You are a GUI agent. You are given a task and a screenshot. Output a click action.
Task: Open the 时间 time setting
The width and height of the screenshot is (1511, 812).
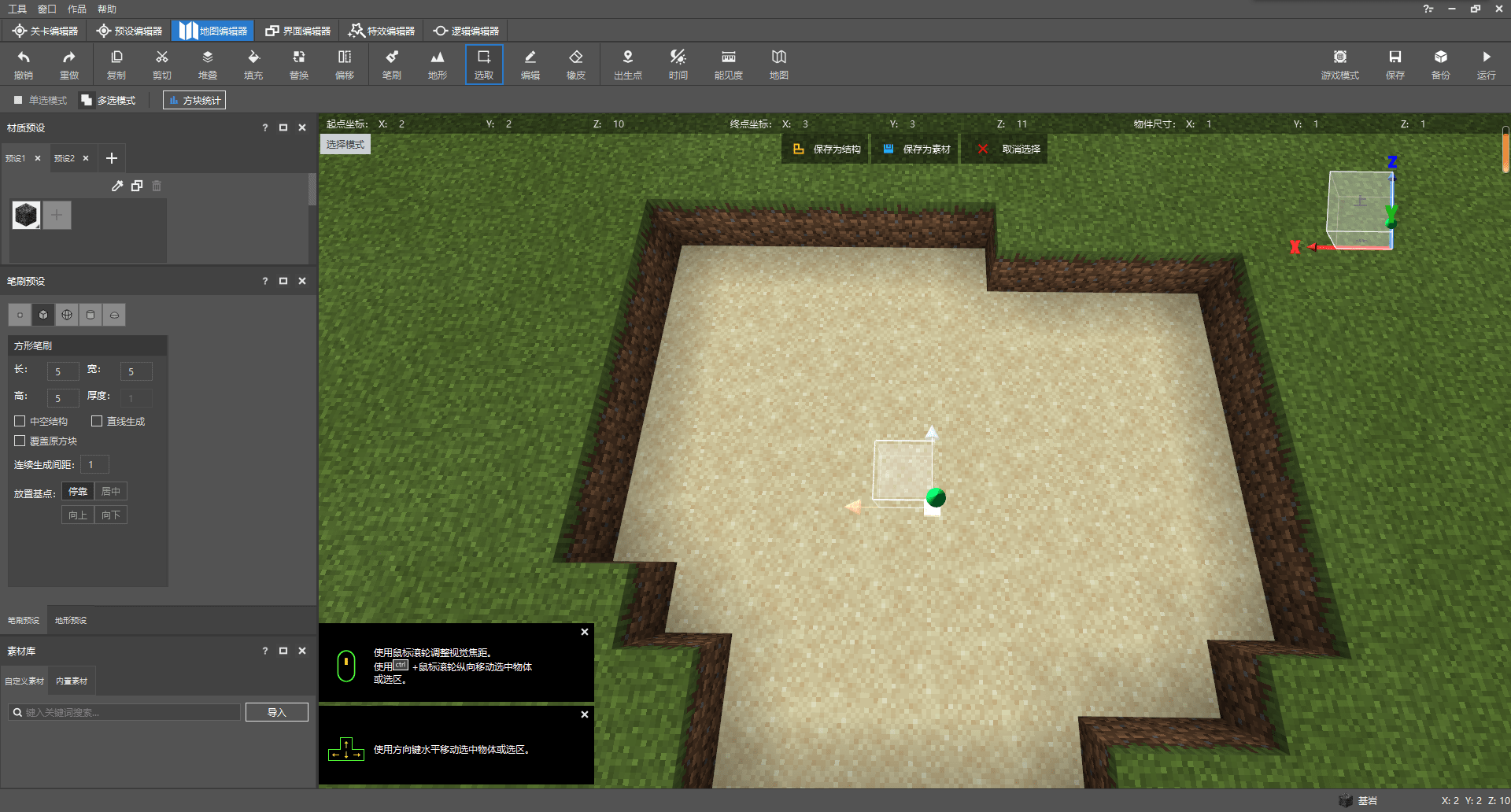[x=678, y=65]
